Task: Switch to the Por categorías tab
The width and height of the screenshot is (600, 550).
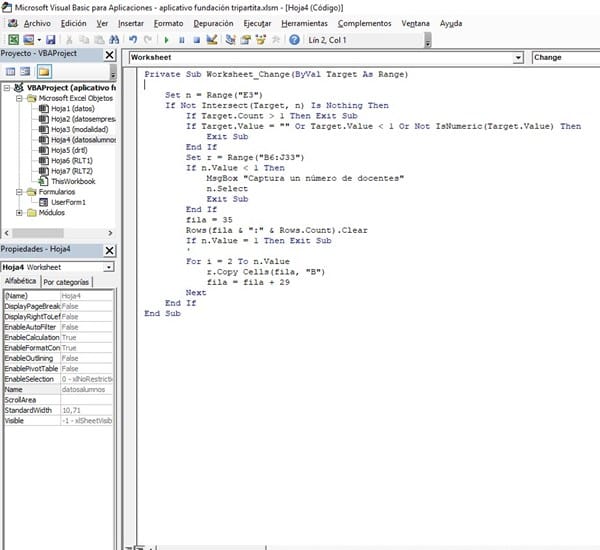Action: point(68,282)
